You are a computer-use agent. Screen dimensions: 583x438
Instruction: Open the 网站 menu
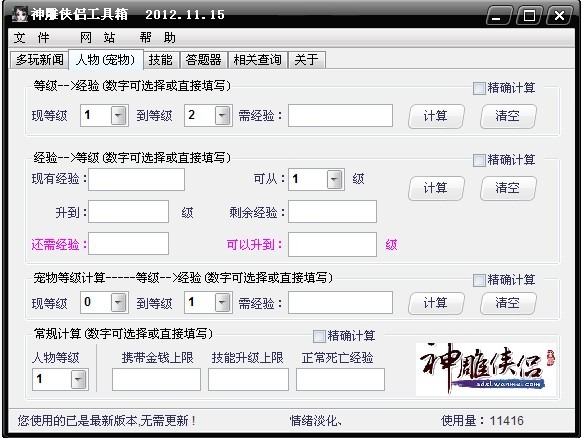pyautogui.click(x=97, y=38)
